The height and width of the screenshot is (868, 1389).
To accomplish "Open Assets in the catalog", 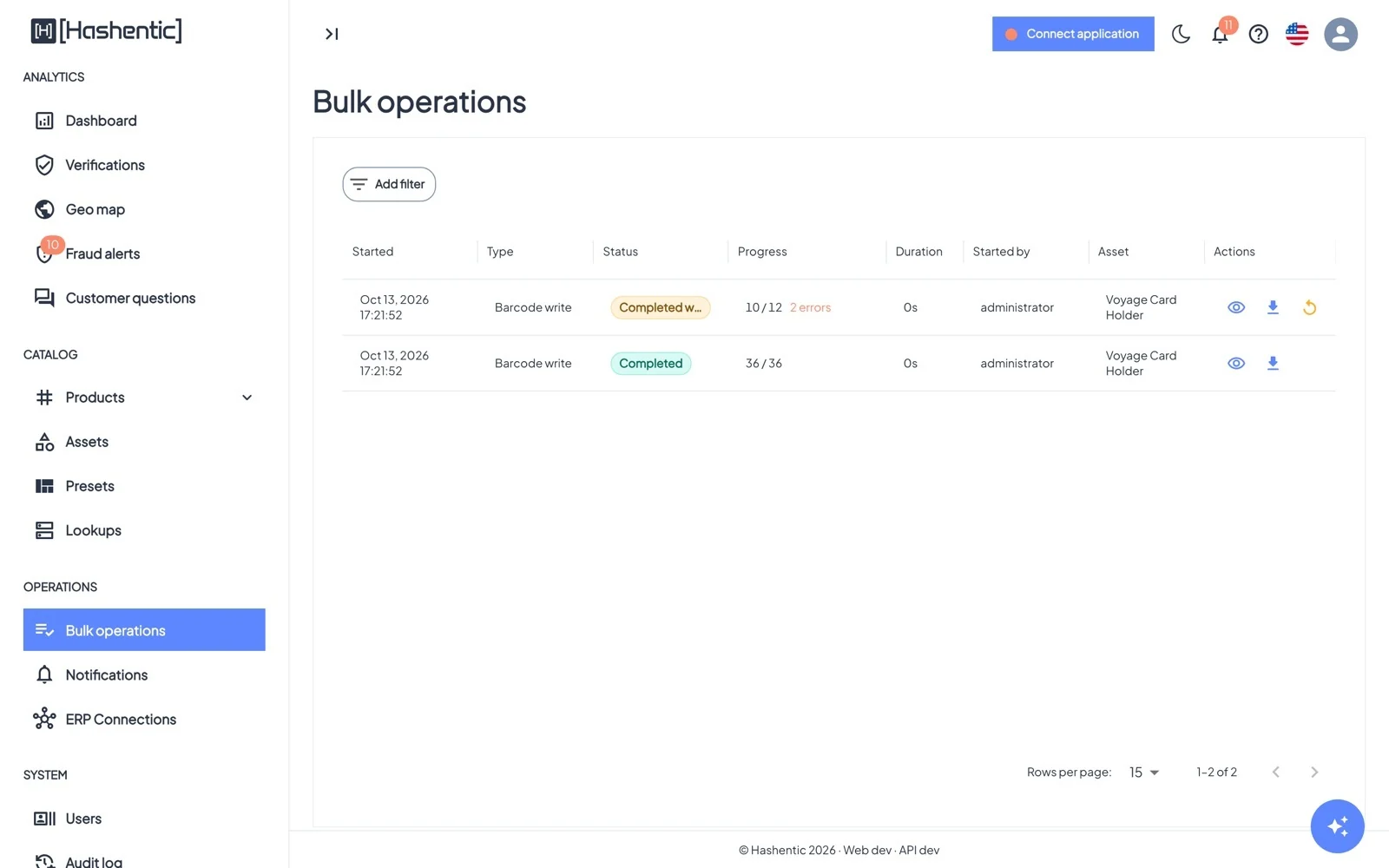I will coord(144,442).
